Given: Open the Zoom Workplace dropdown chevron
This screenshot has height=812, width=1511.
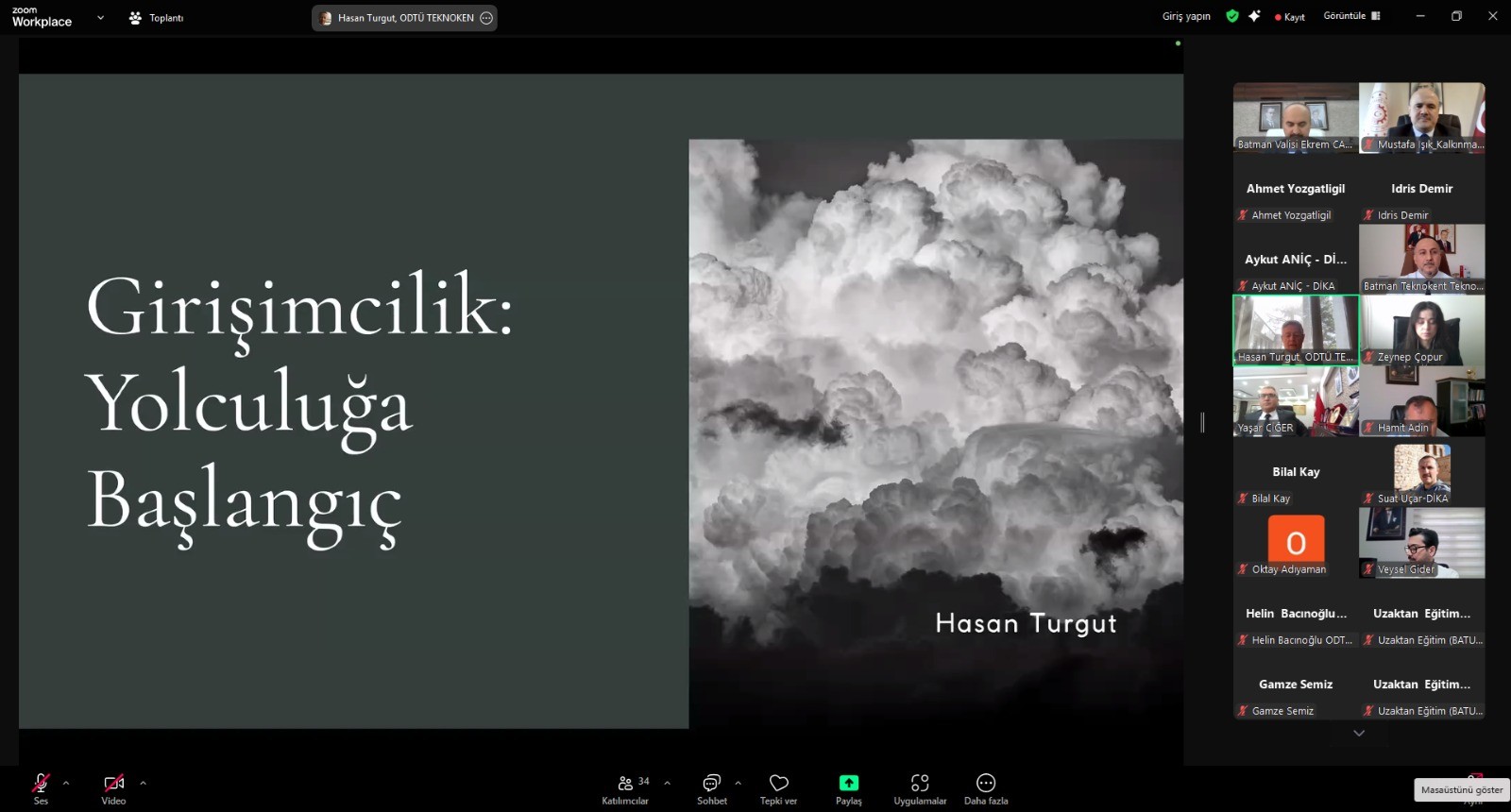Looking at the screenshot, I should pyautogui.click(x=100, y=18).
